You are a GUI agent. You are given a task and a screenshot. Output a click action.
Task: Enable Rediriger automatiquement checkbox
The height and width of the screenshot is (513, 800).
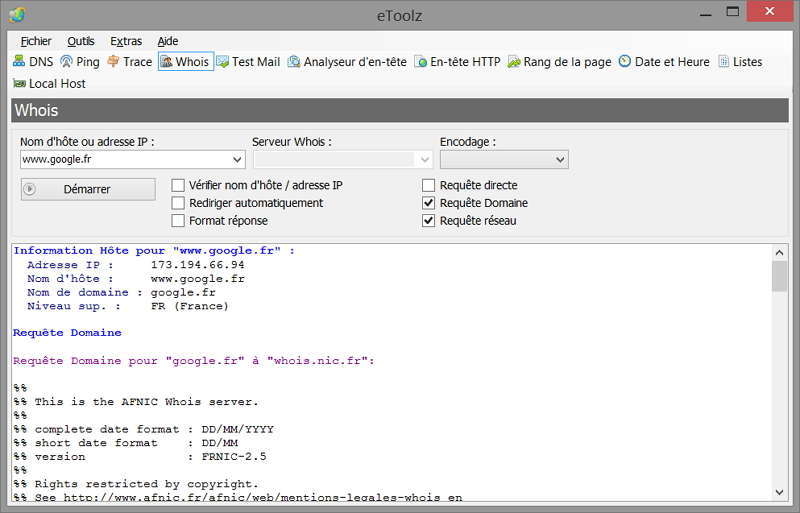(x=178, y=203)
